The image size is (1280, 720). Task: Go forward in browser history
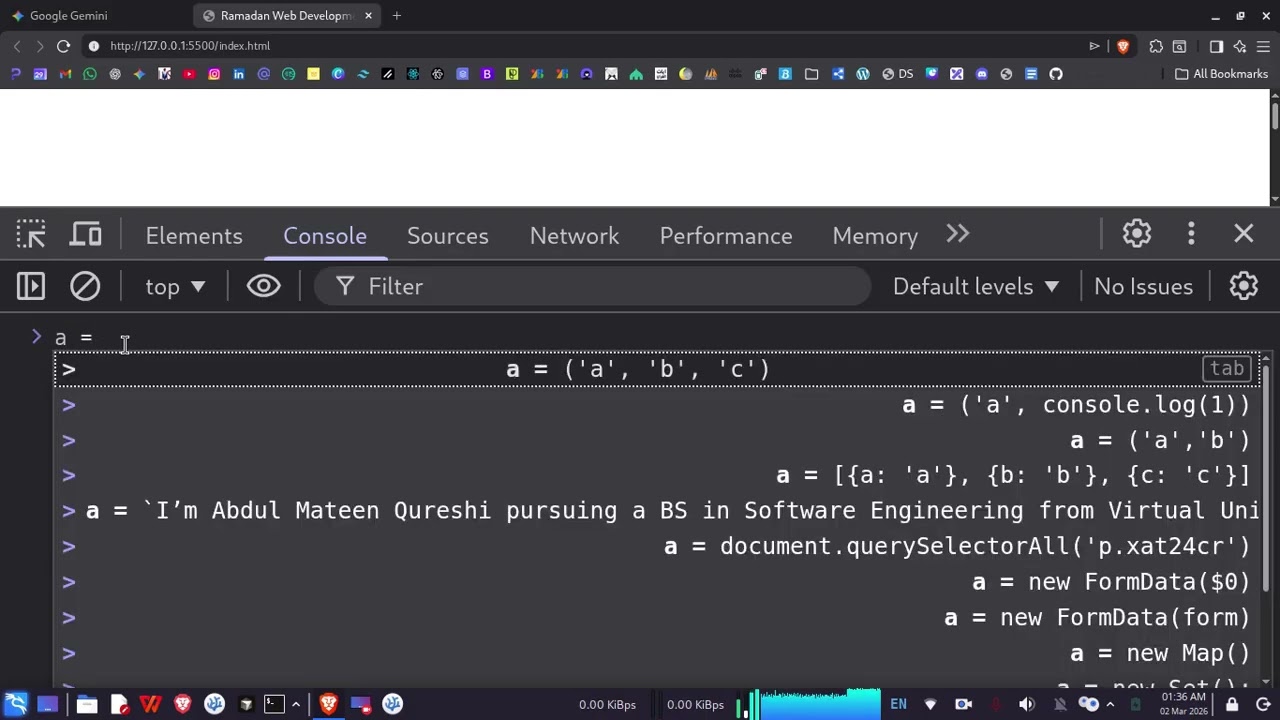coord(40,46)
